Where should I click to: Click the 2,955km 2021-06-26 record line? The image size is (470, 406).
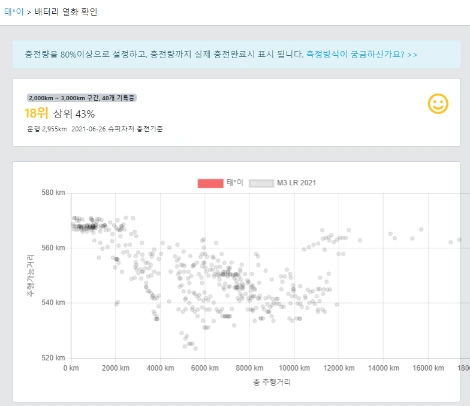pos(95,129)
